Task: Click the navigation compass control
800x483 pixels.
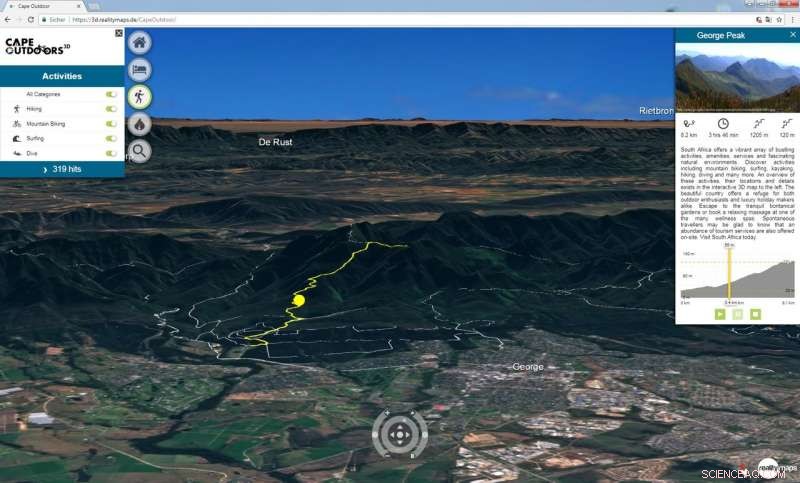Action: [400, 434]
